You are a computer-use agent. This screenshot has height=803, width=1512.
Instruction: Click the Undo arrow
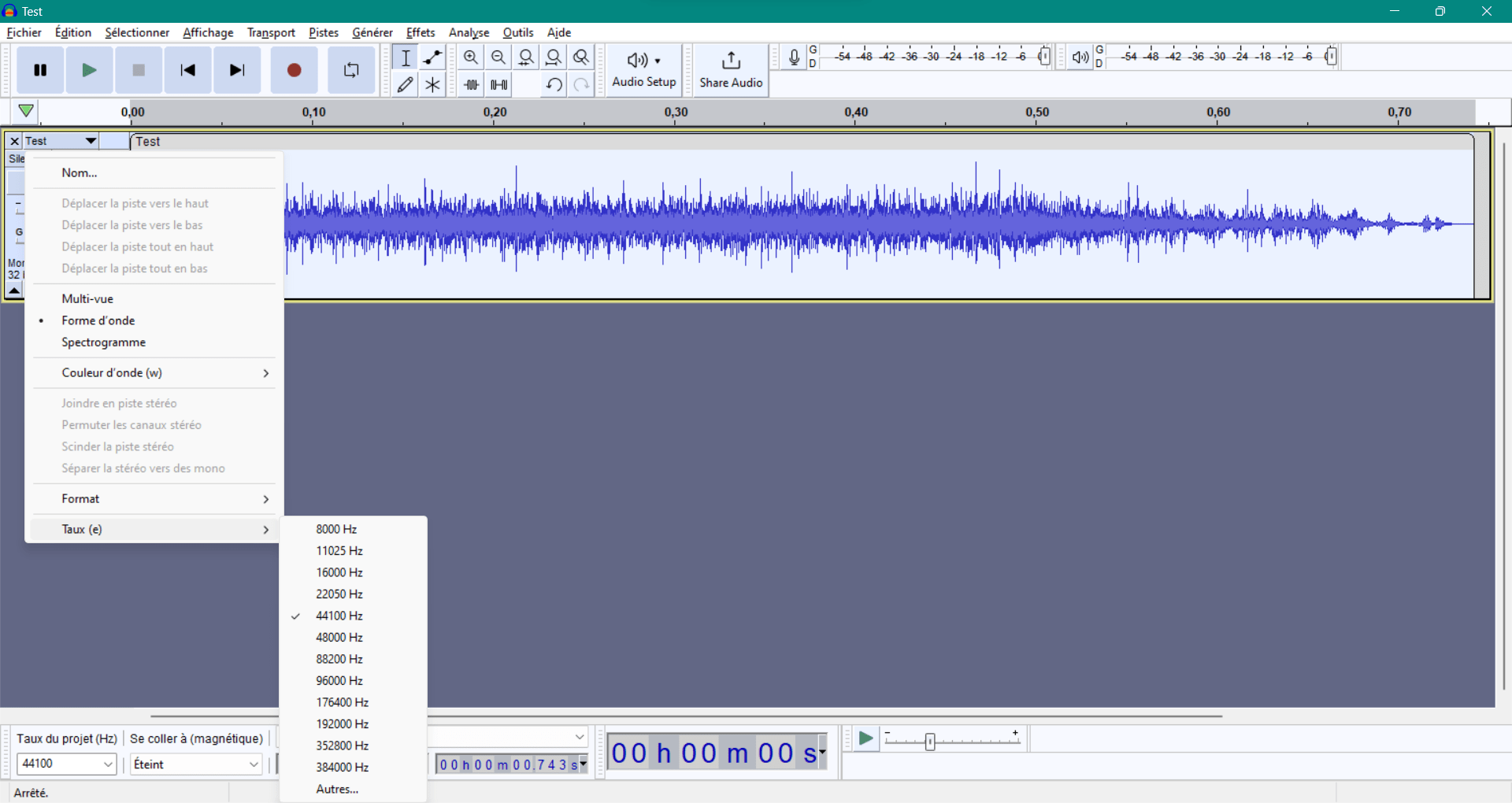click(x=554, y=84)
